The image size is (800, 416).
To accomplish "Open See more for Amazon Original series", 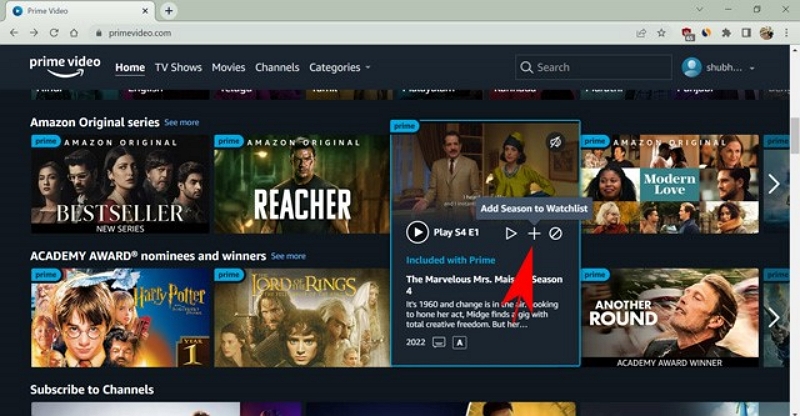I will tap(182, 123).
